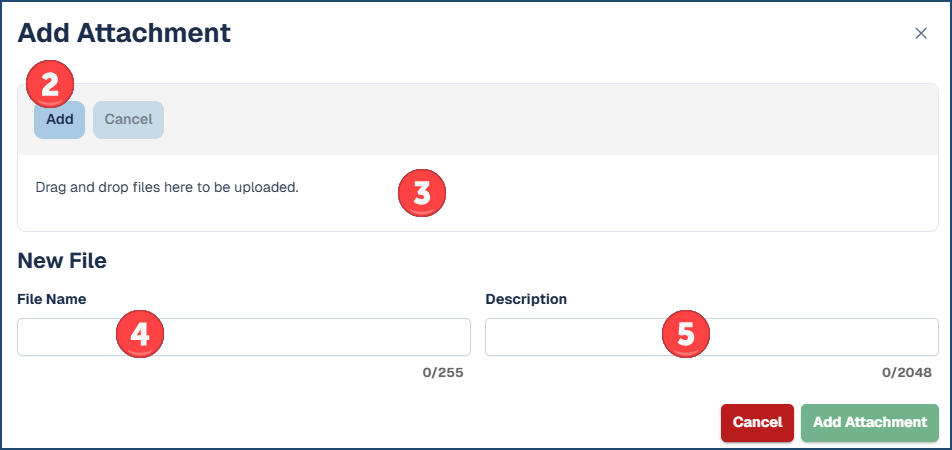Click the 0/2048 character counter
The image size is (952, 450).
tap(906, 372)
